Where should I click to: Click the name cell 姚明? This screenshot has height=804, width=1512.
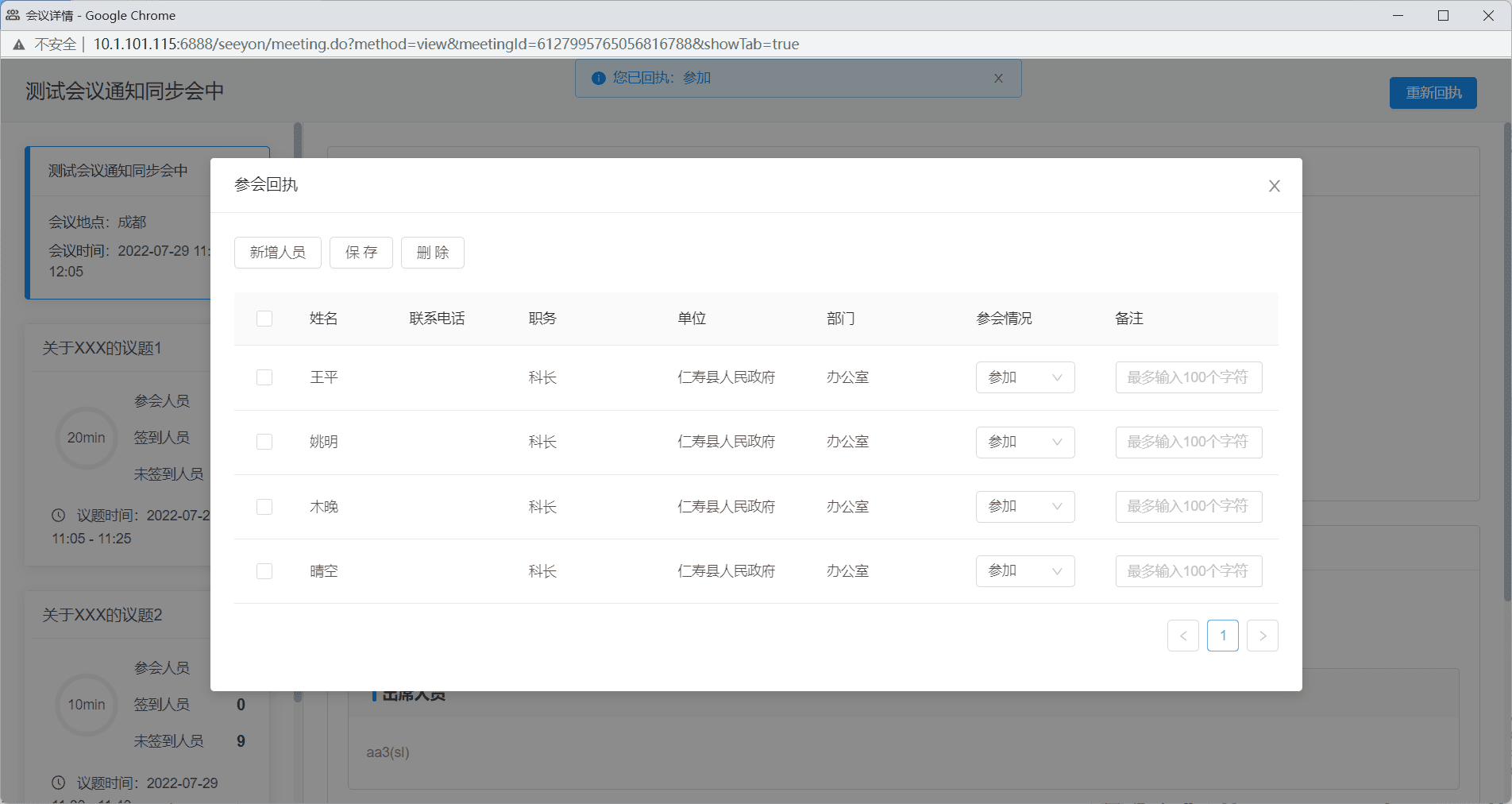(324, 442)
